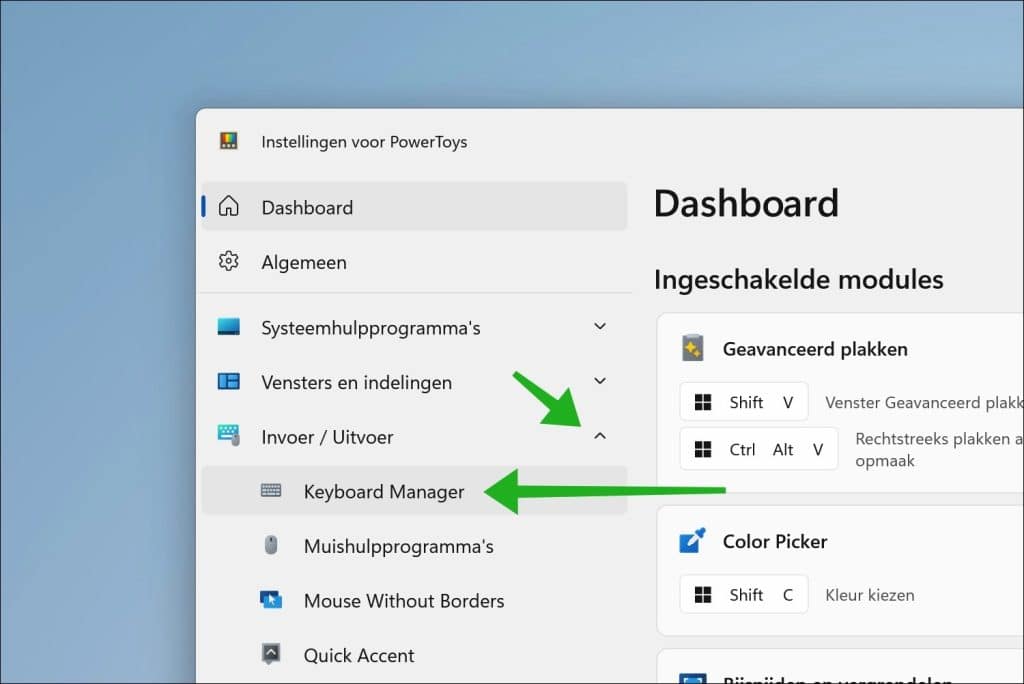This screenshot has height=684, width=1024.
Task: Open Mouse Without Borders settings
Action: 414,600
